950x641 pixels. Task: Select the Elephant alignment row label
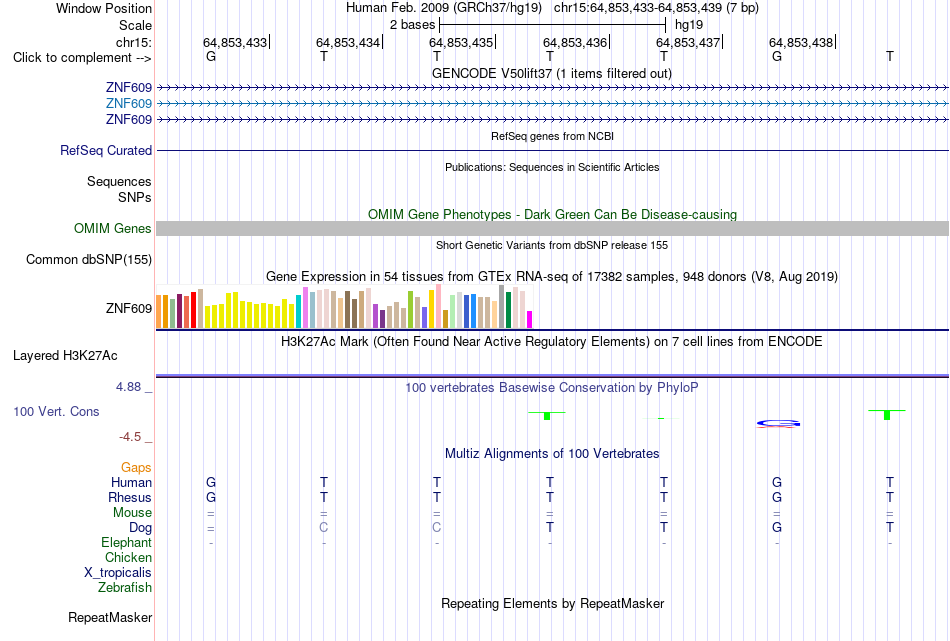126,542
